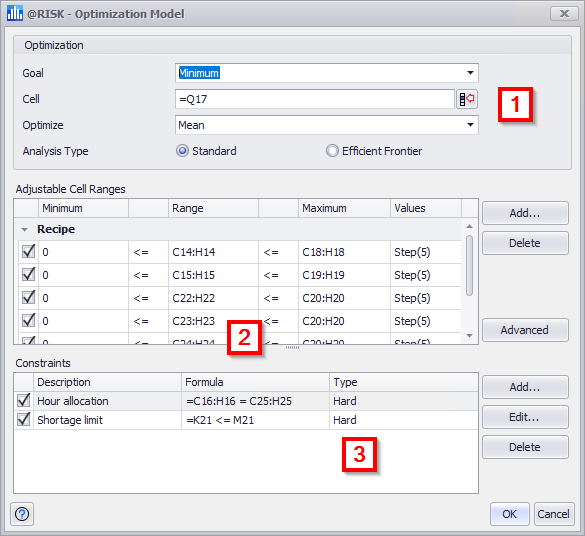Open the help question mark icon
The height and width of the screenshot is (536, 585).
pos(22,514)
